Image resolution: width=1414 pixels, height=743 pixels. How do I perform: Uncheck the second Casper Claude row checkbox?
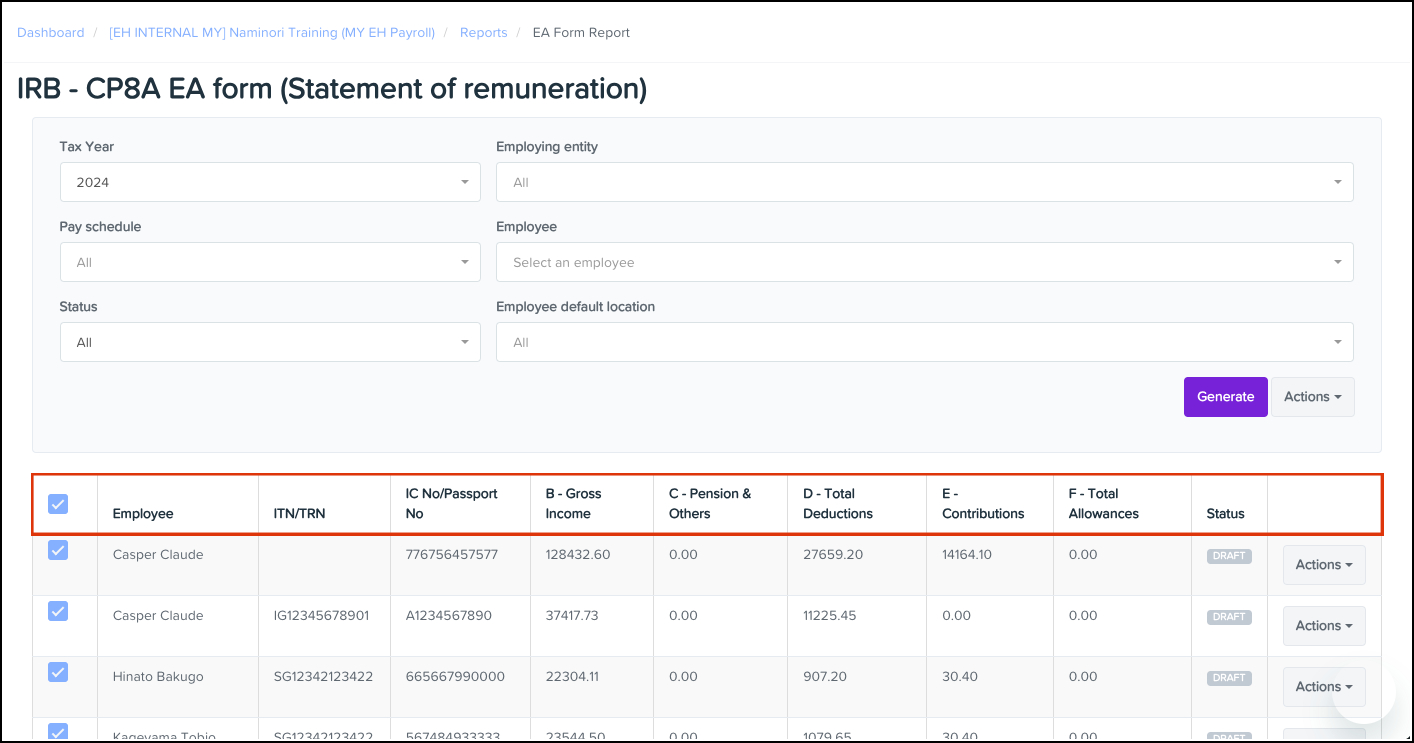[x=59, y=611]
